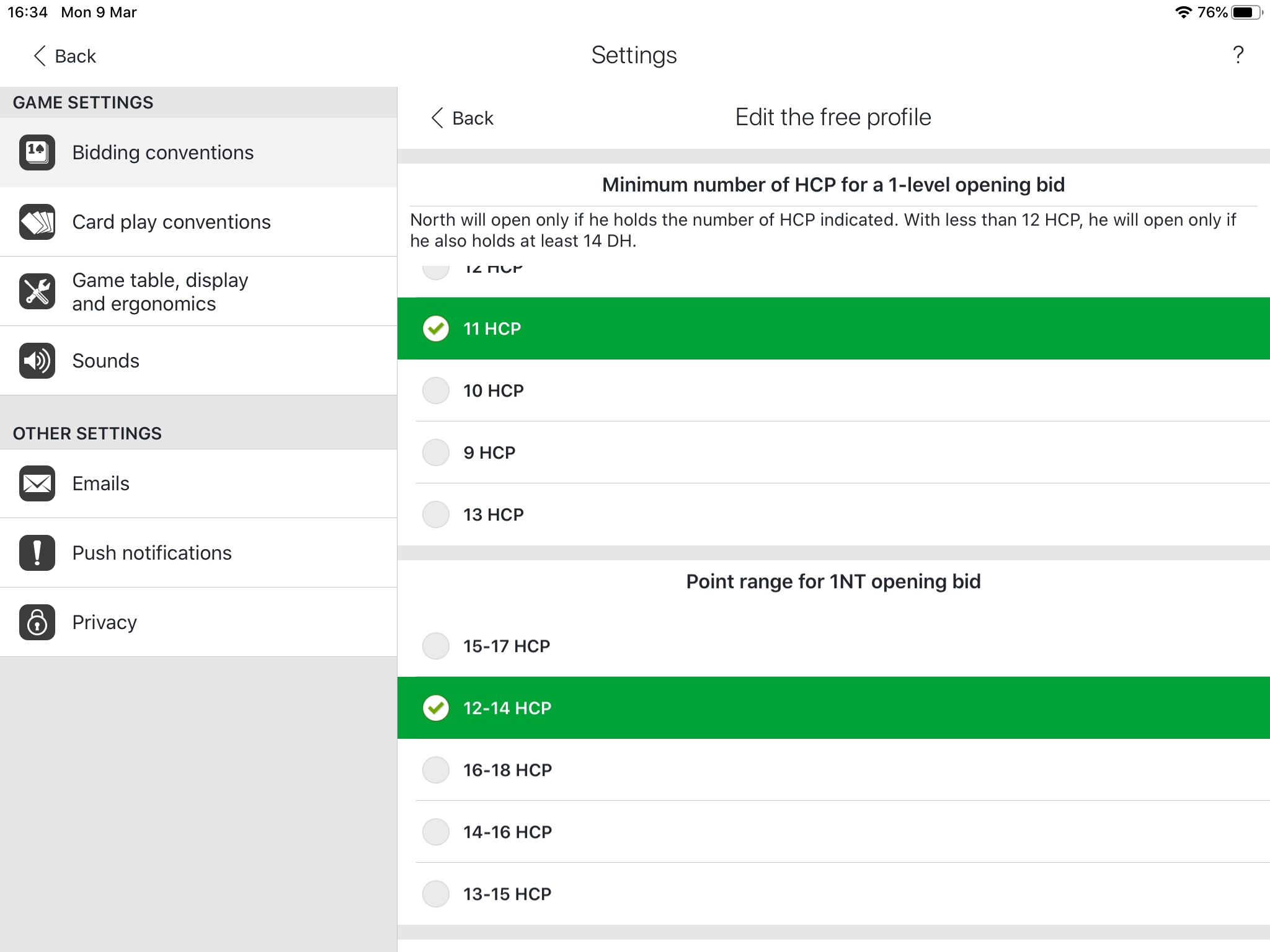1270x952 pixels.
Task: Click the Bidding conventions card icon
Action: [37, 152]
